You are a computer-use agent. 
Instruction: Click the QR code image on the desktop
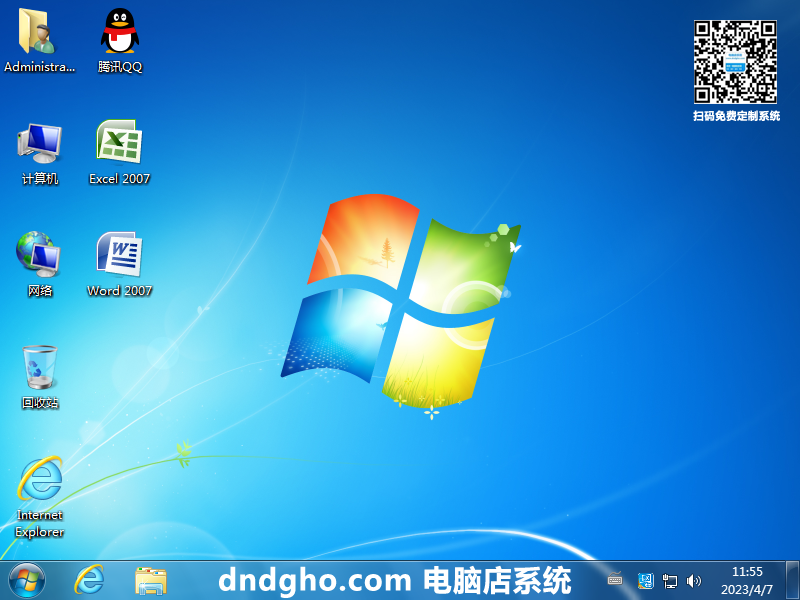pos(735,62)
